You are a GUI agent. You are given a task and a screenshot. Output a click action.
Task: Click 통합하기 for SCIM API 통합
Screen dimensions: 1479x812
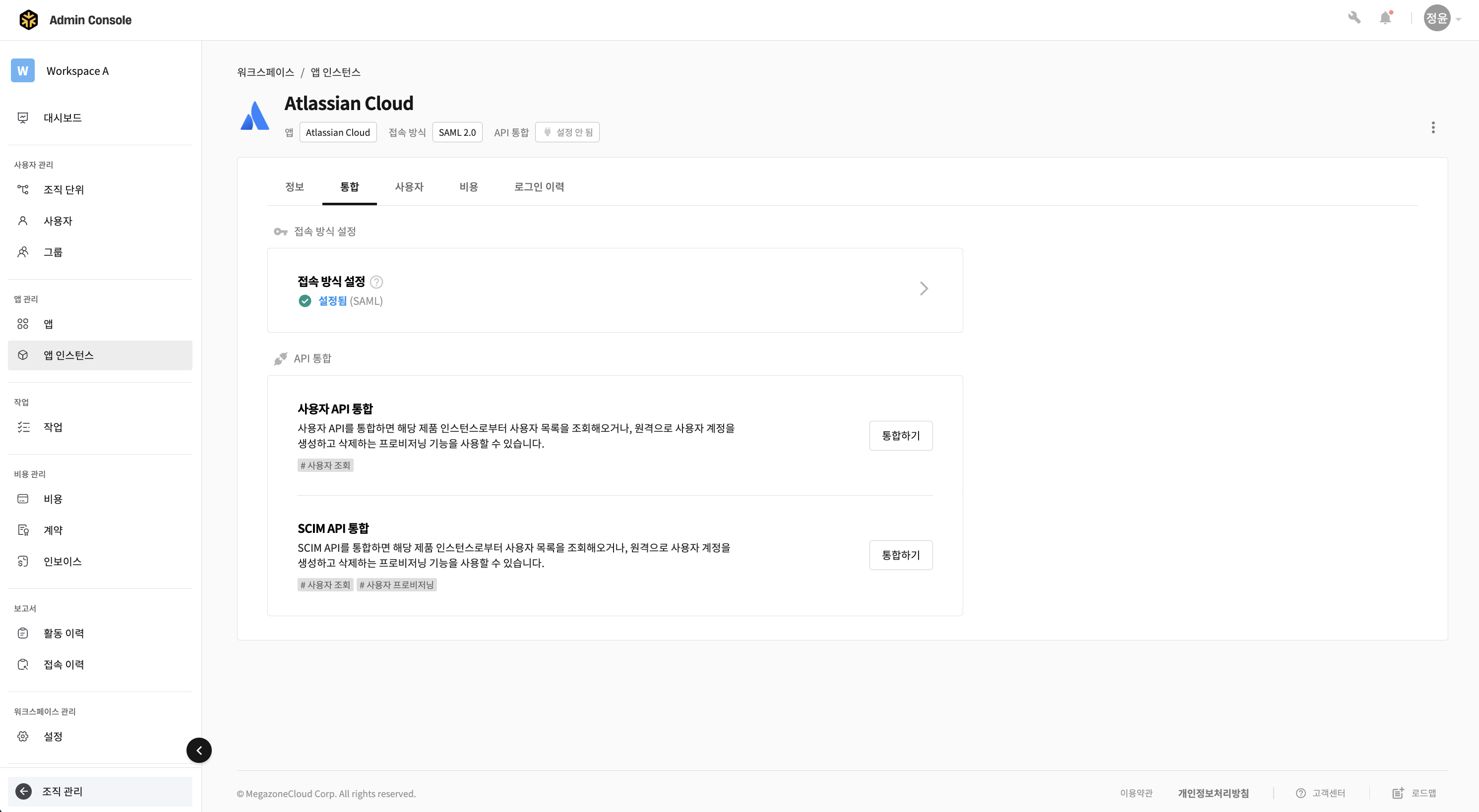tap(901, 555)
